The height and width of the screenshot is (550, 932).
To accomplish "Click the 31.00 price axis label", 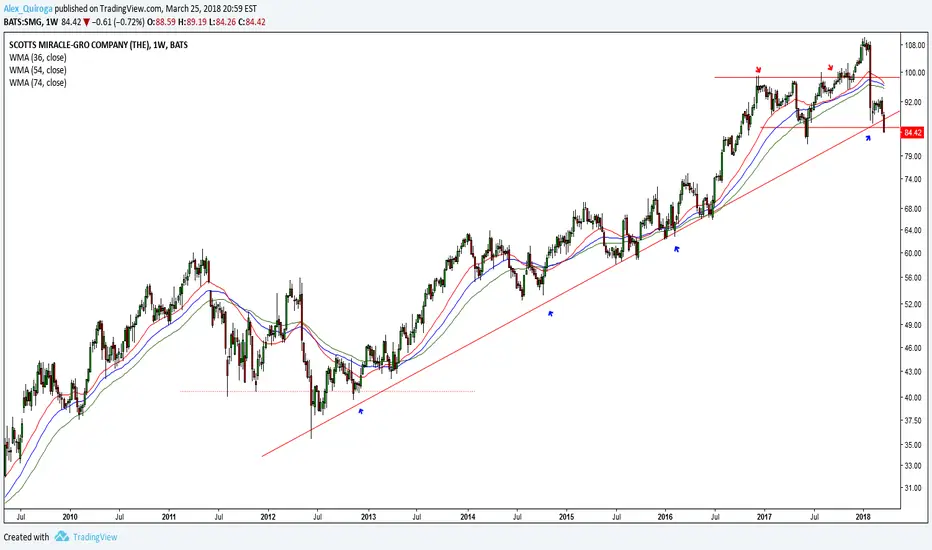I will [914, 488].
